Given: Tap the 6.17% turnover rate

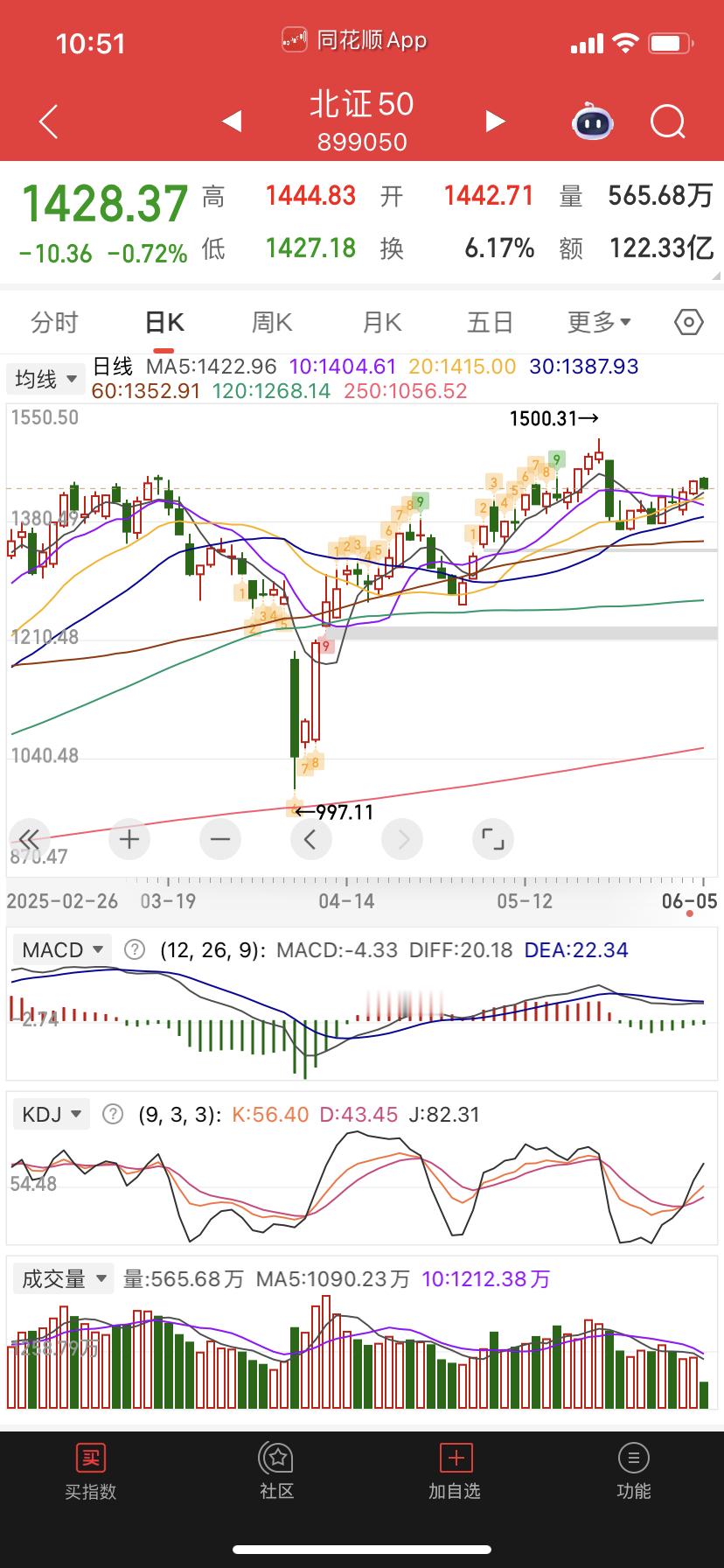Looking at the screenshot, I should [x=499, y=248].
